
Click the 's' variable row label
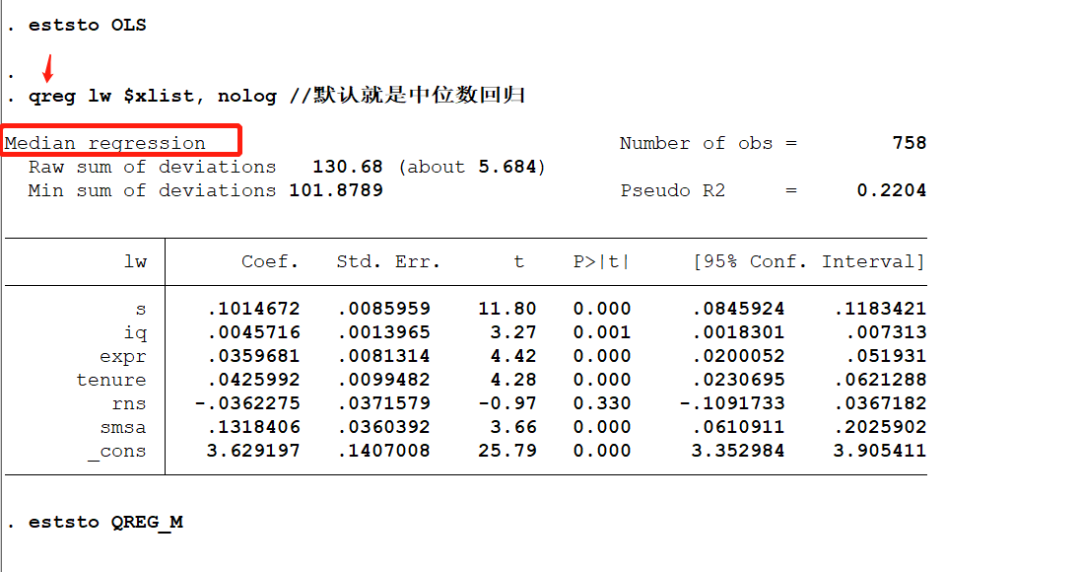141,309
